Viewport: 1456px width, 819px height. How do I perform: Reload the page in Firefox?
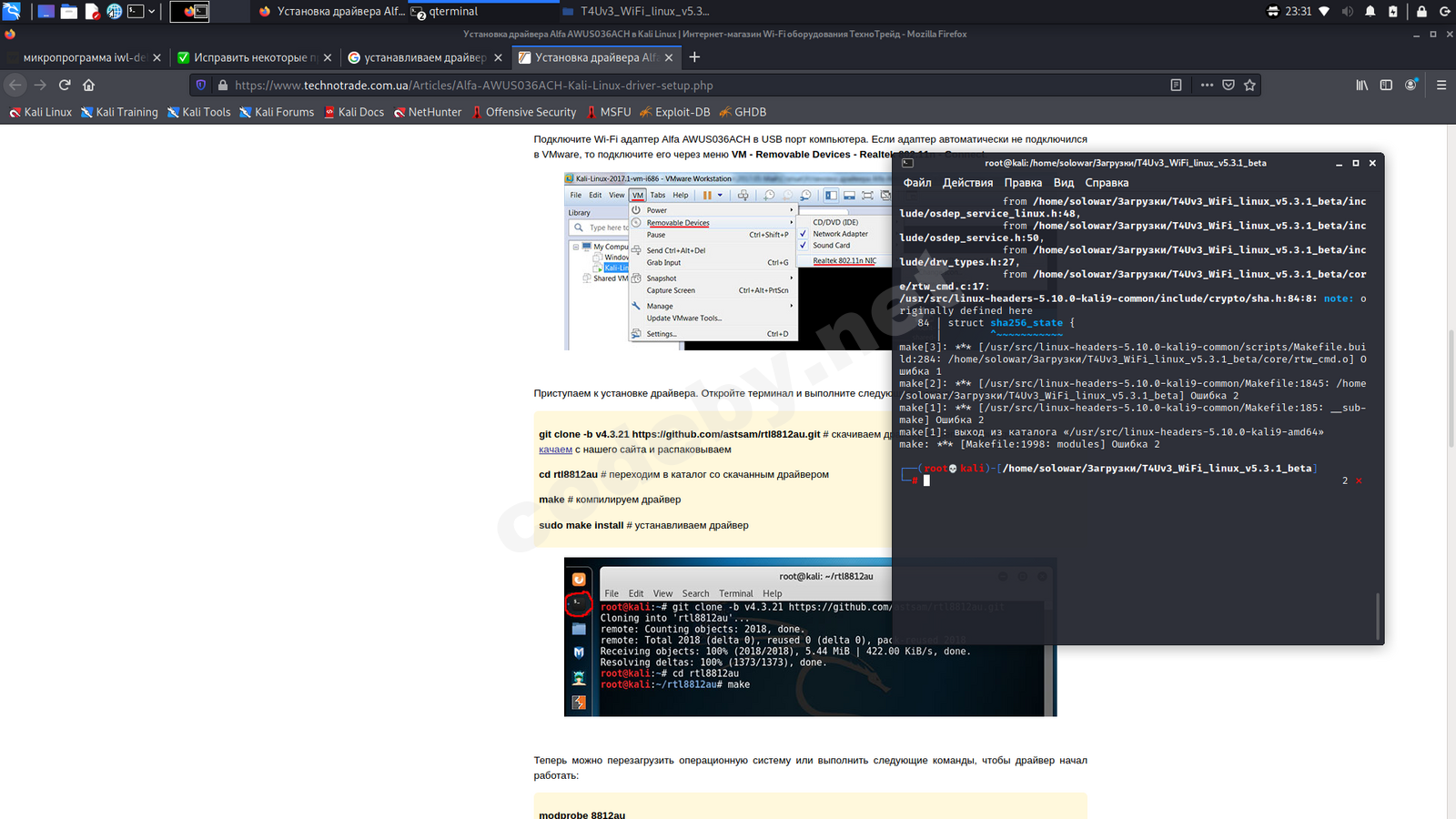pos(65,85)
